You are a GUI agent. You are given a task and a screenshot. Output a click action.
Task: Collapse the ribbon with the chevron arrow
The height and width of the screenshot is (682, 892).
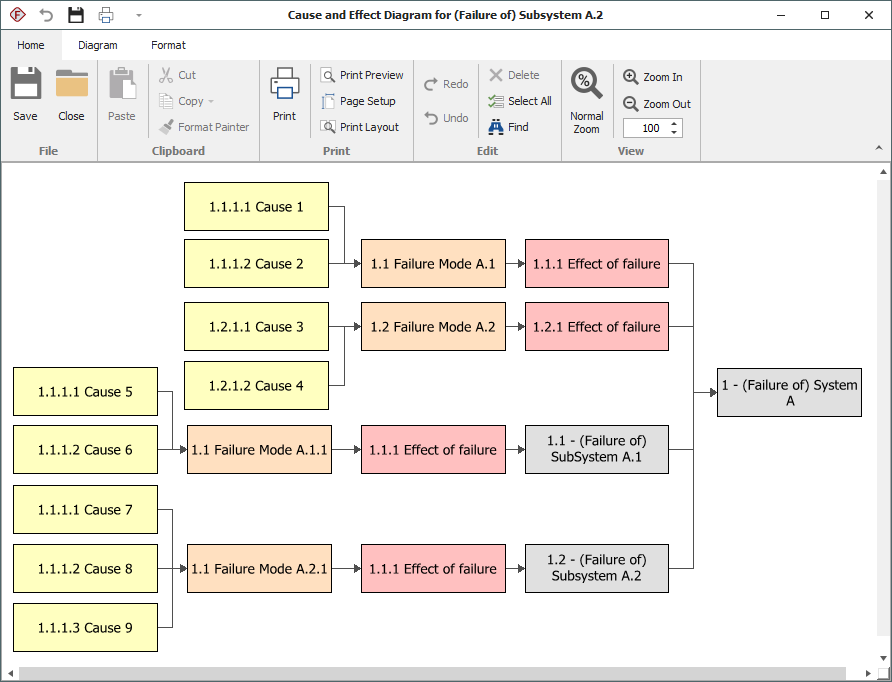tap(879, 148)
